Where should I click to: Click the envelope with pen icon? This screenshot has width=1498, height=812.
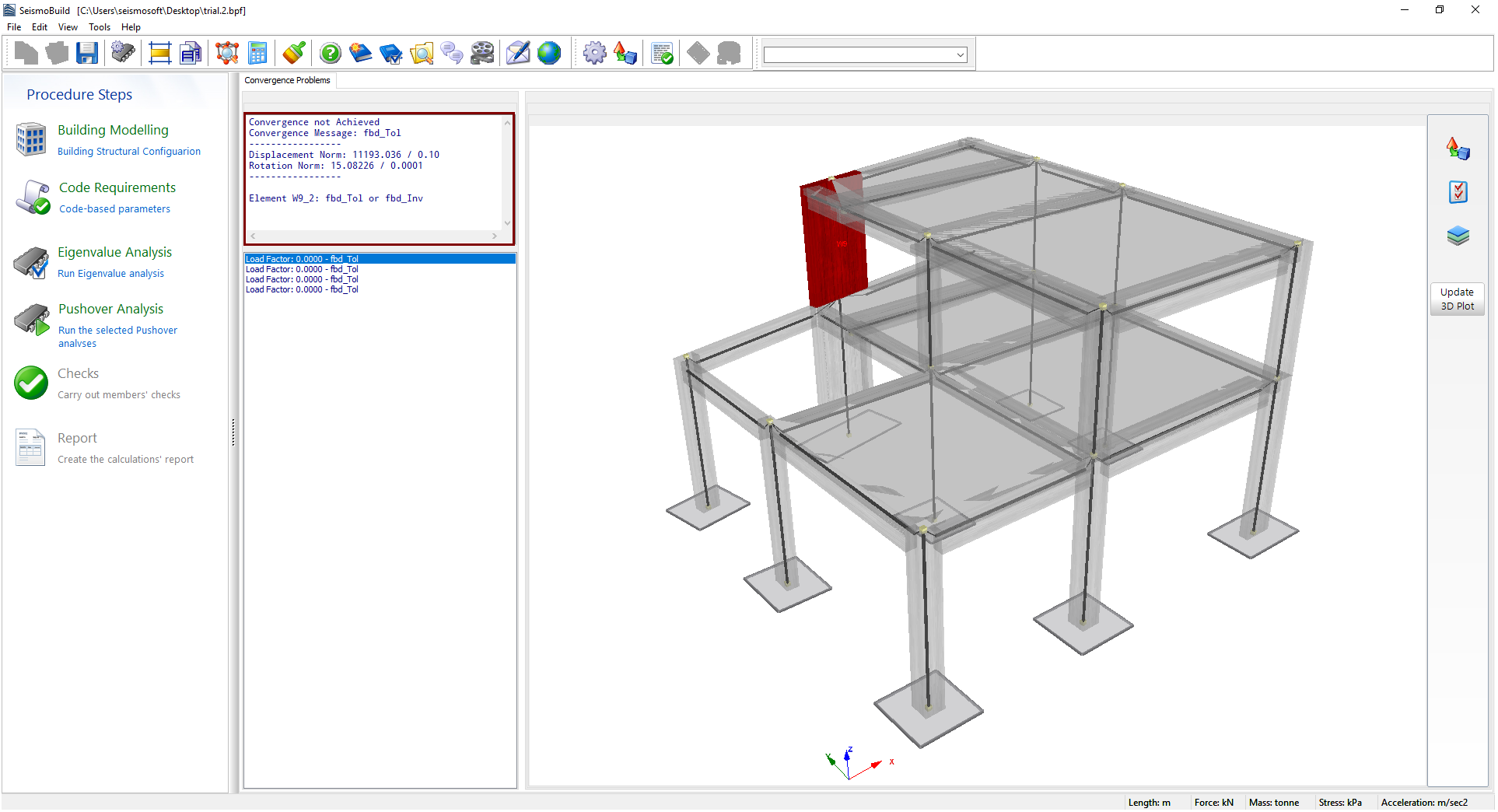point(518,54)
